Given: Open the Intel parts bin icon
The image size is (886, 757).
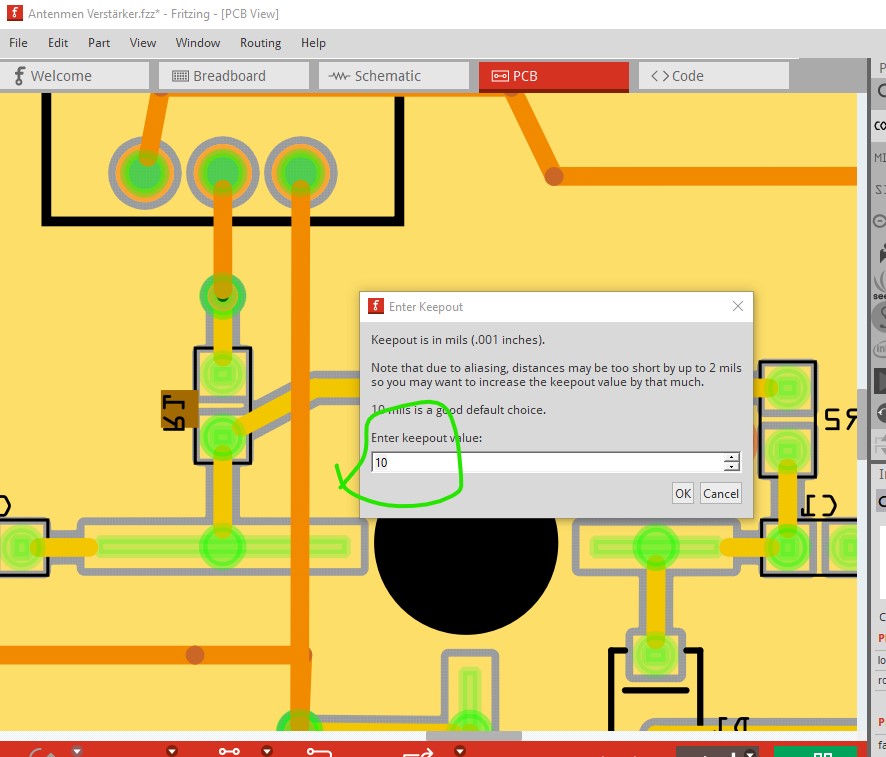Looking at the screenshot, I should [x=880, y=349].
